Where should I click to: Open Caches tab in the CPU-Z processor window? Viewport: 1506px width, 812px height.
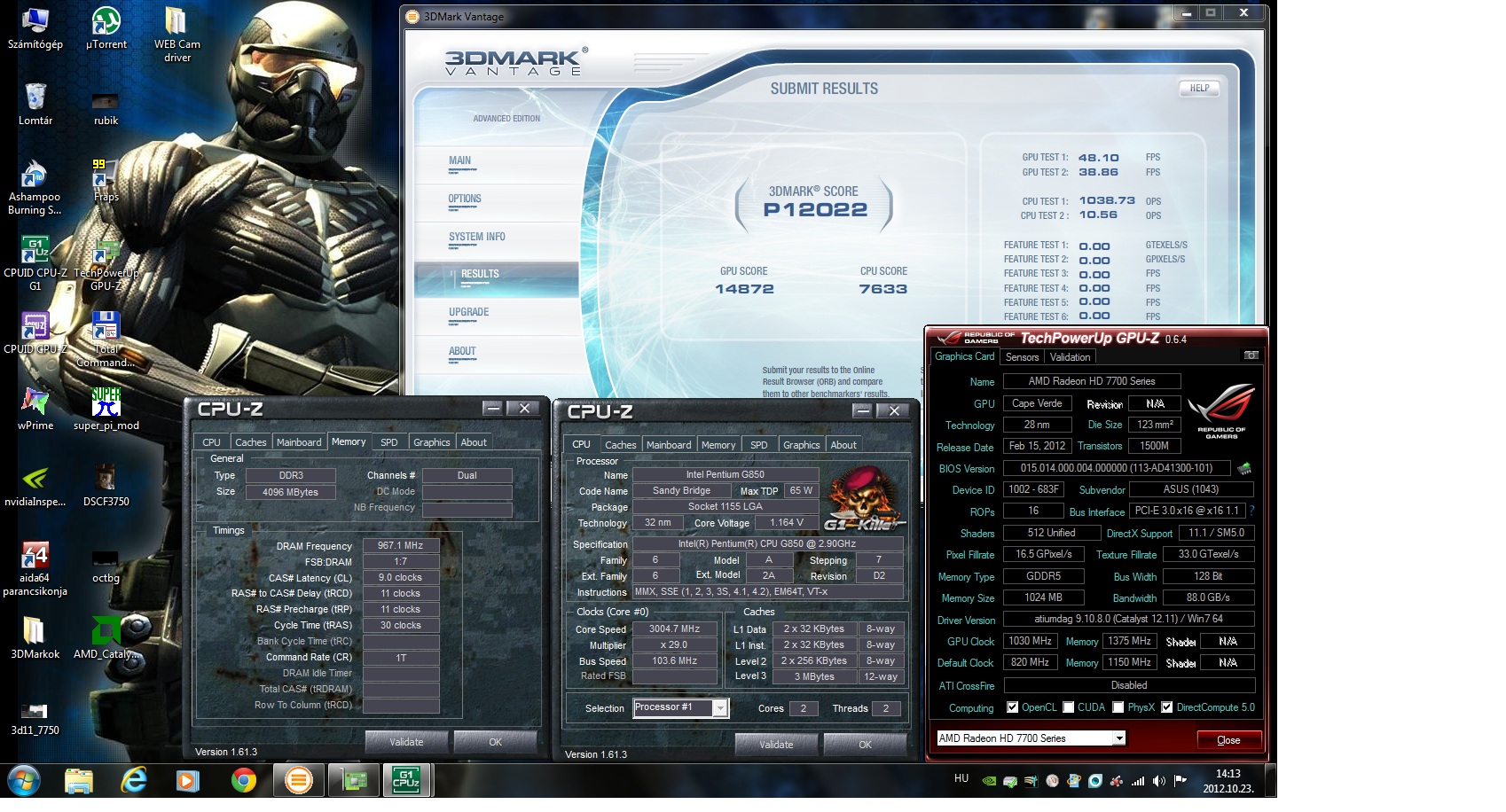tap(620, 445)
